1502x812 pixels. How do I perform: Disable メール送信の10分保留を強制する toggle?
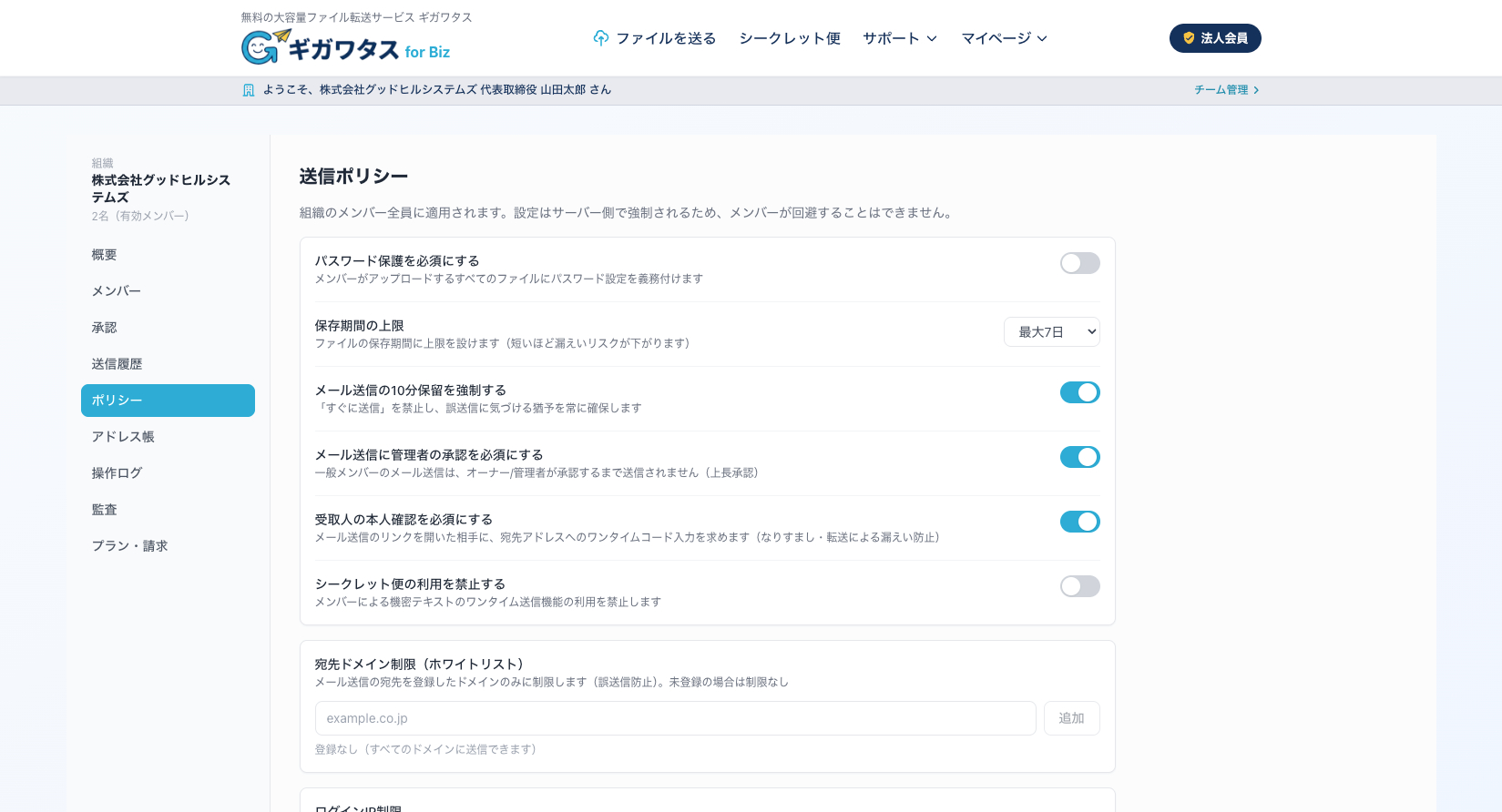[x=1079, y=392]
